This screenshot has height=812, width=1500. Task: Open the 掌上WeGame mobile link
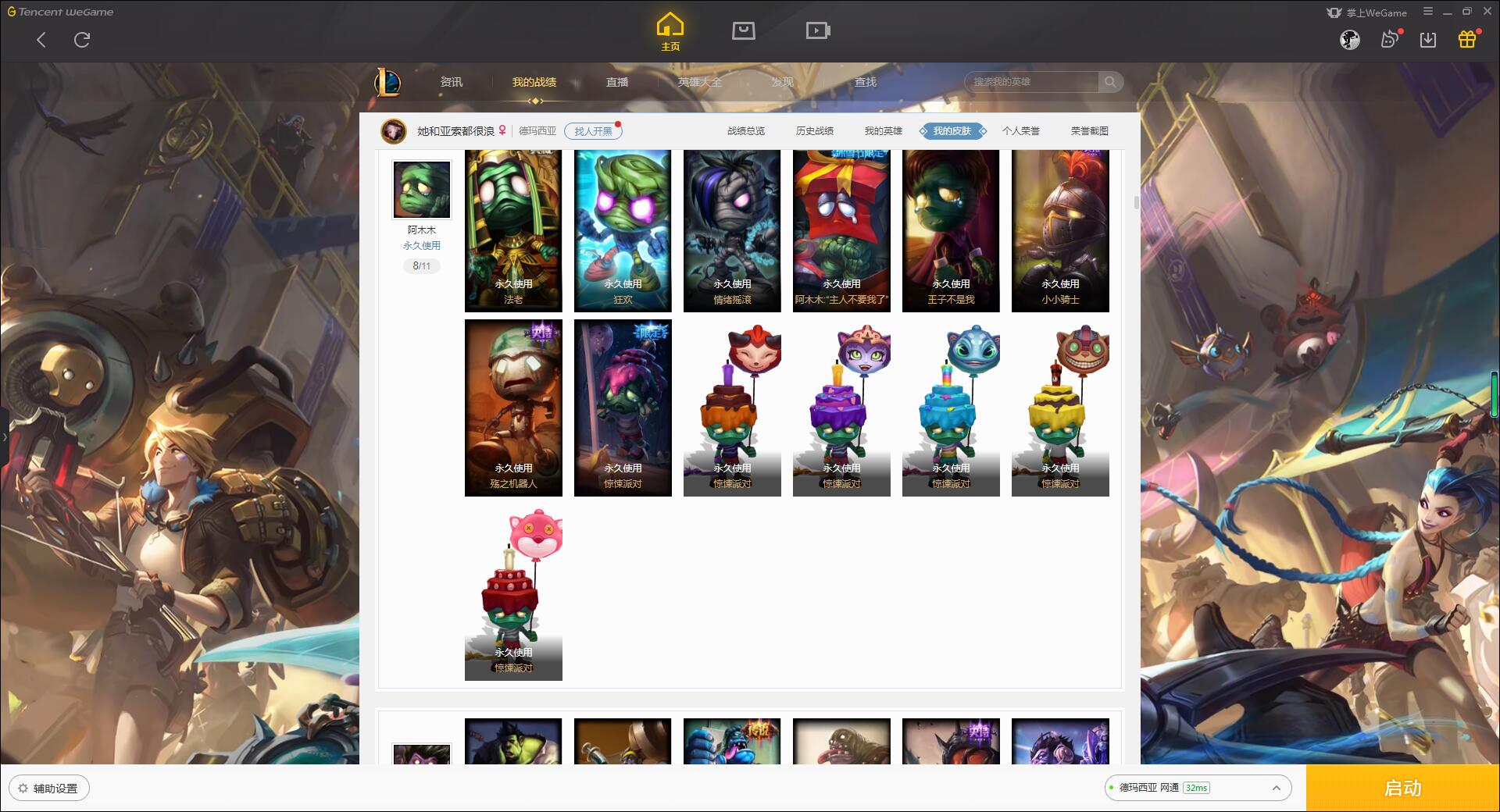pos(1366,12)
